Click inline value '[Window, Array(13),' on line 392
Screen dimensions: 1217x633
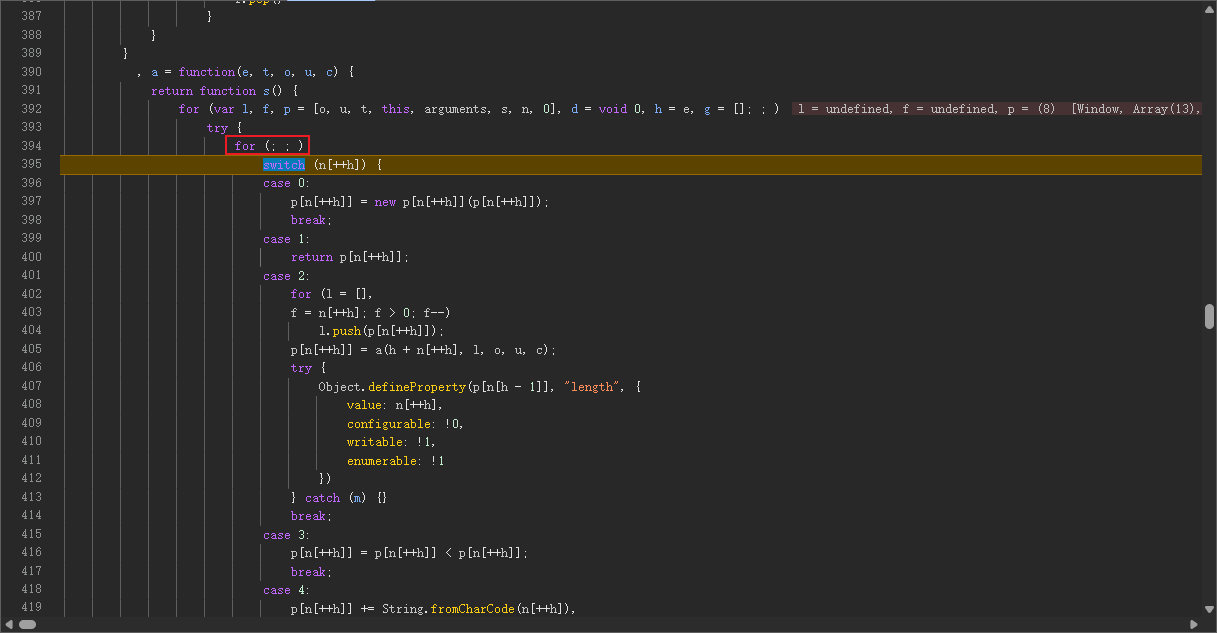click(x=1135, y=109)
